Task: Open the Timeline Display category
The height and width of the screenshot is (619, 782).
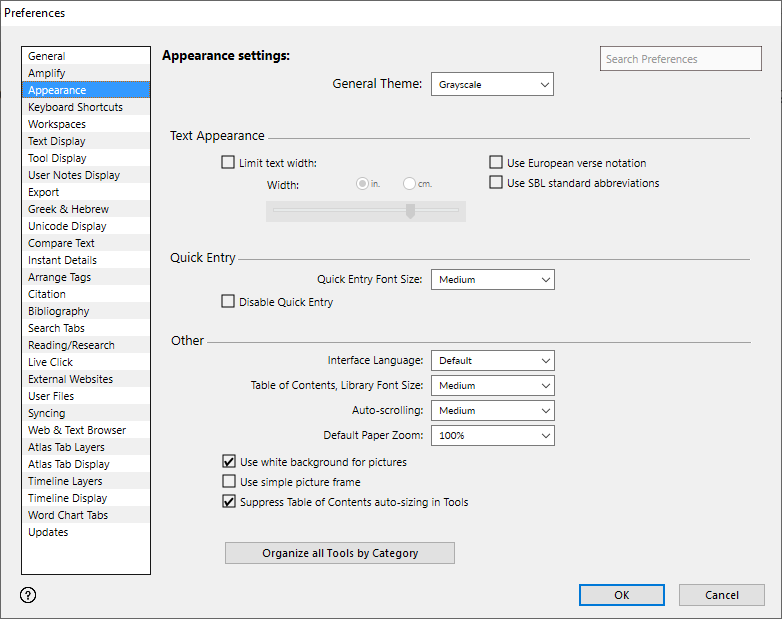Action: coord(67,498)
